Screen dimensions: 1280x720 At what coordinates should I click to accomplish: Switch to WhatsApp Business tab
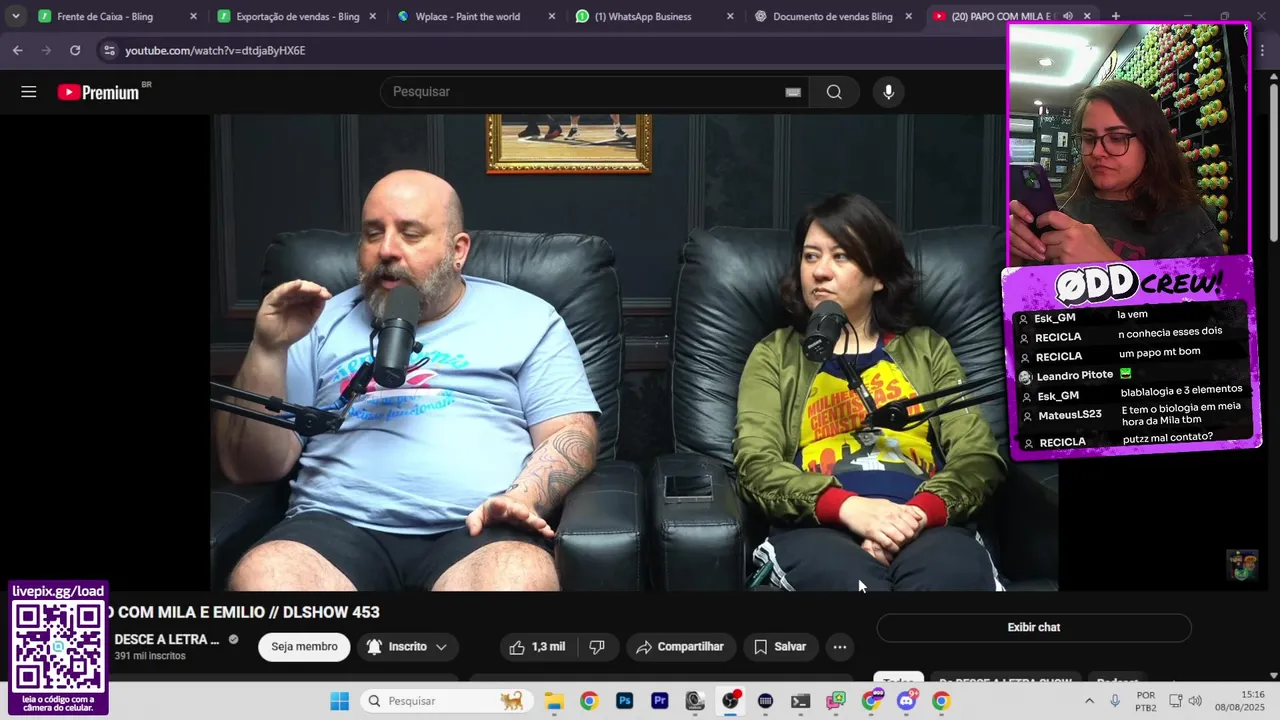point(643,16)
